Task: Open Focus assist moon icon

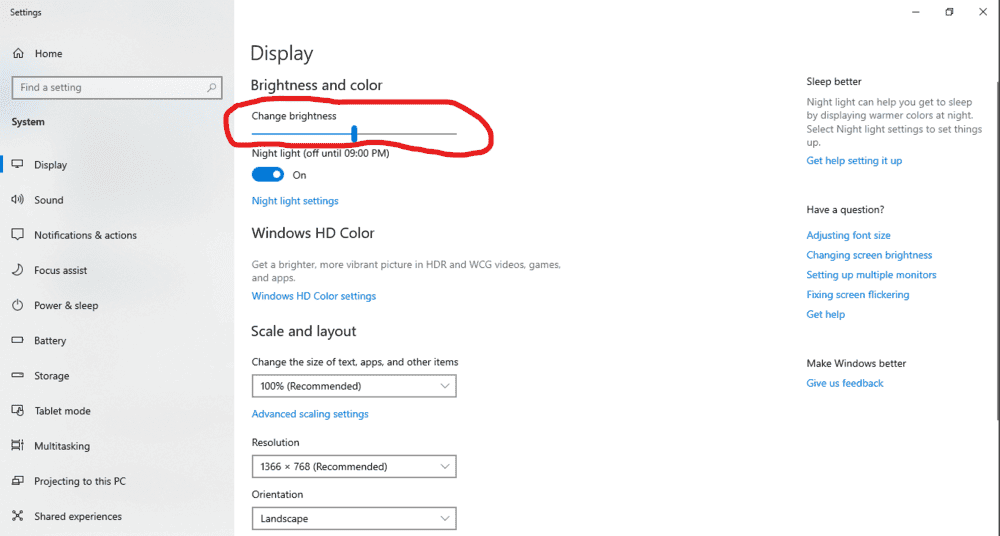Action: [x=17, y=270]
